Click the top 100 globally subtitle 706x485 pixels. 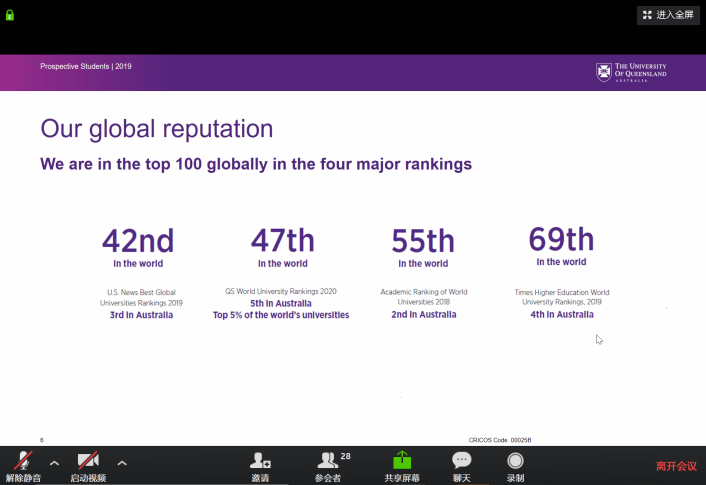(256, 164)
